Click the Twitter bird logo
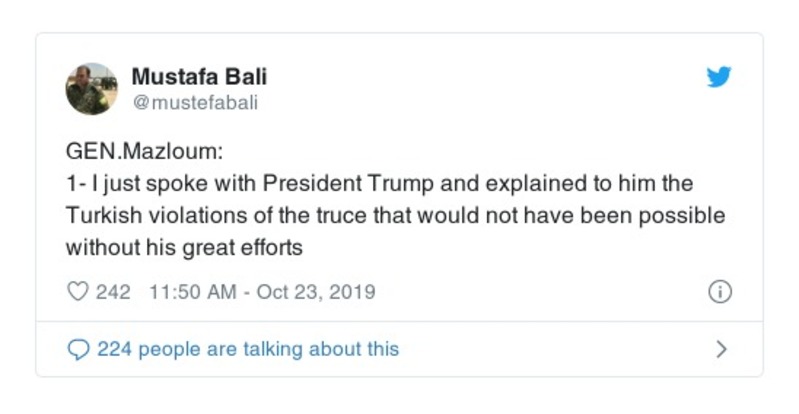 pos(719,78)
